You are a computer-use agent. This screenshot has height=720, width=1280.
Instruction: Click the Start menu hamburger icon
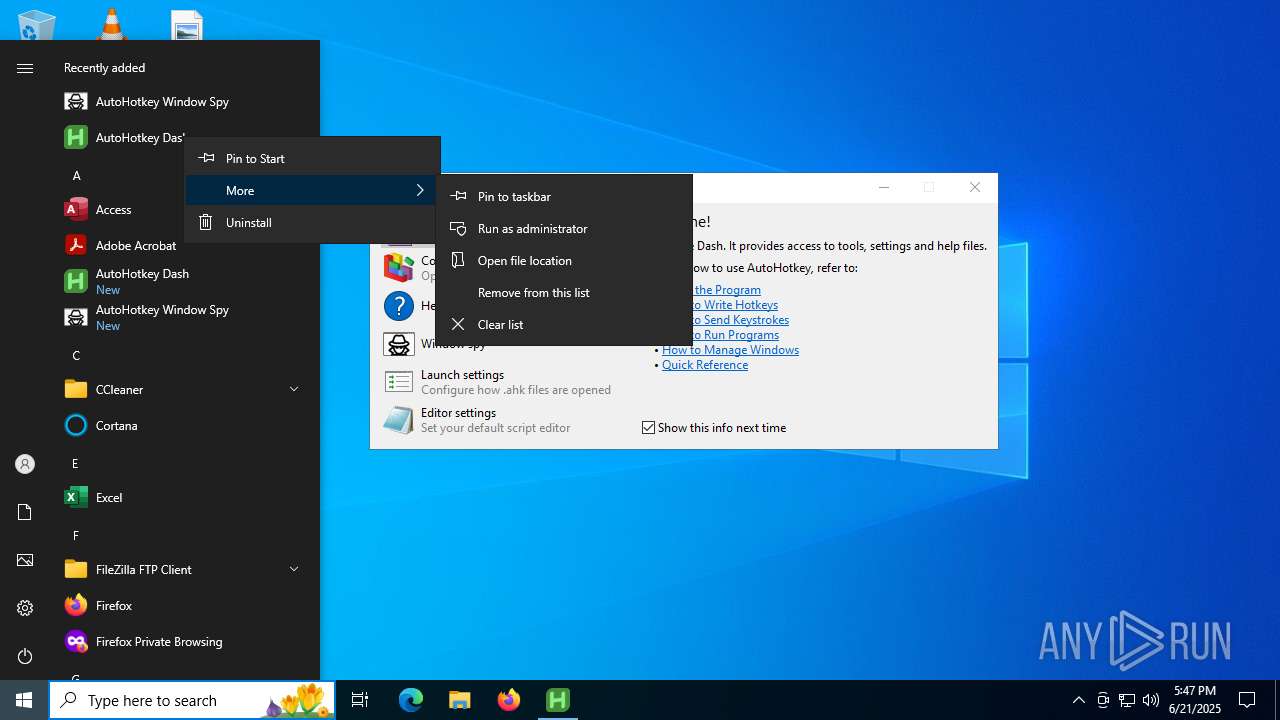tap(25, 68)
